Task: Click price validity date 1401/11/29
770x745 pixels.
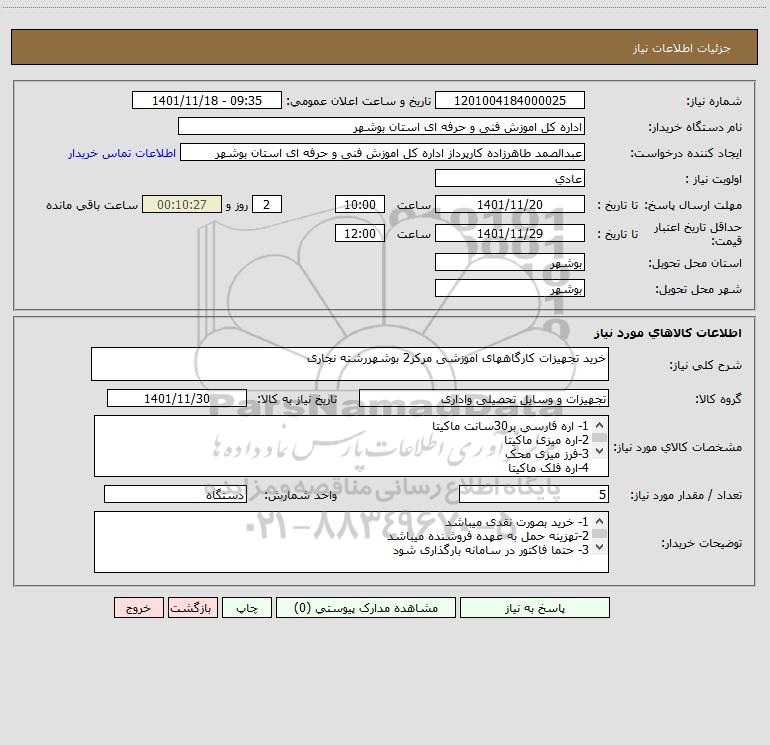Action: coord(510,233)
